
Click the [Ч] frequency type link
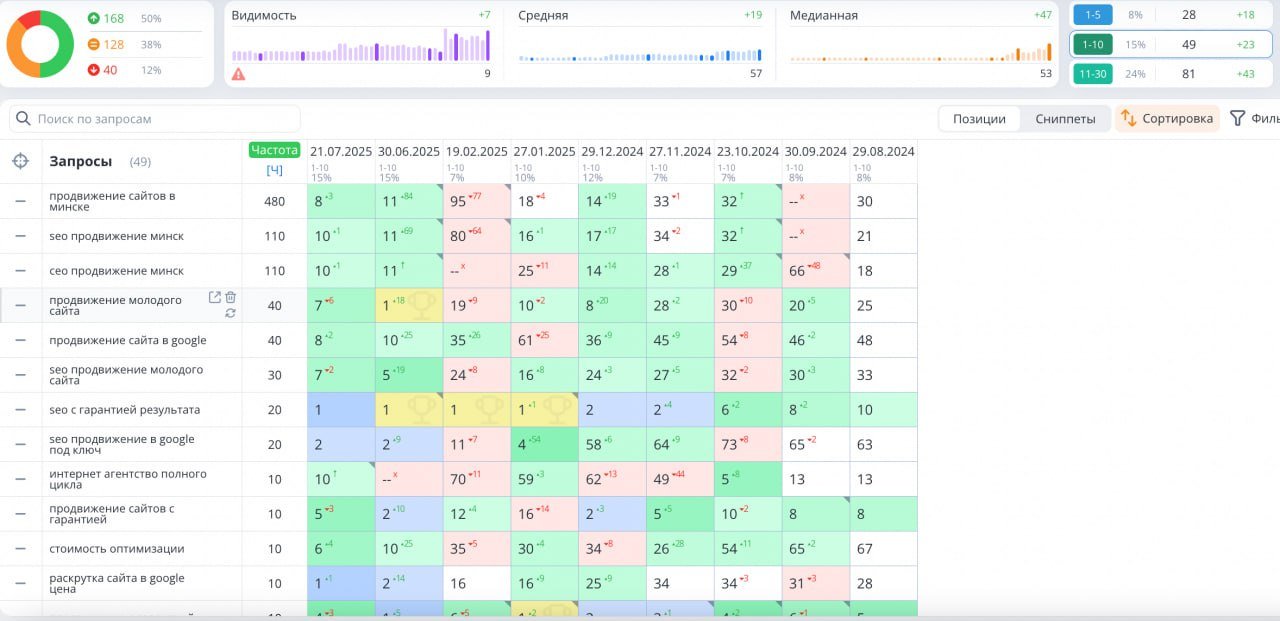[x=274, y=170]
